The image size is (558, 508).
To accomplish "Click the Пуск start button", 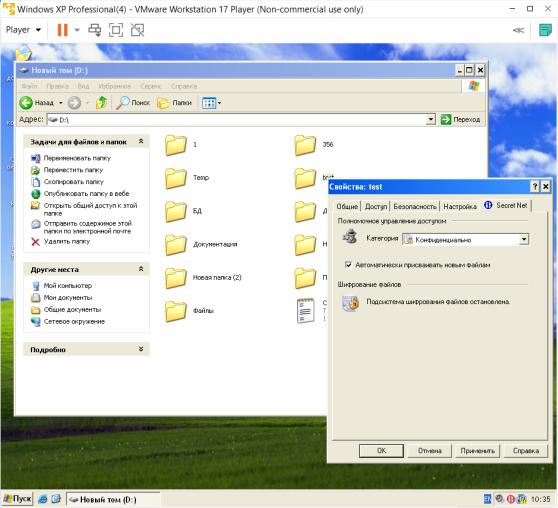I will click(17, 499).
